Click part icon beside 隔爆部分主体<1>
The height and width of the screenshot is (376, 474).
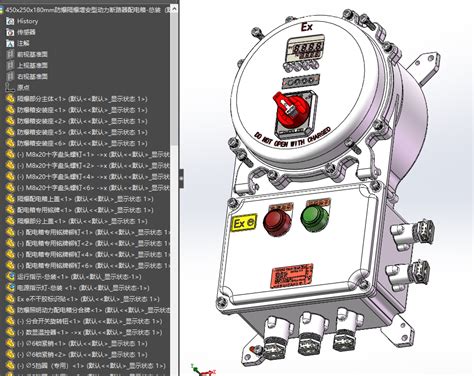click(10, 99)
